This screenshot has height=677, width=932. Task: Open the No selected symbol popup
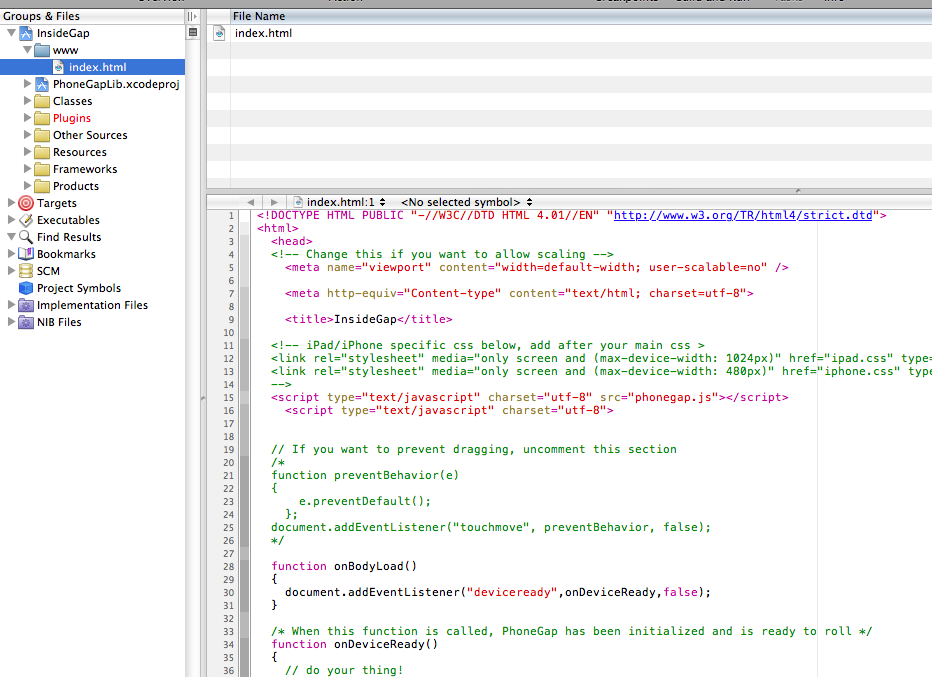467,202
